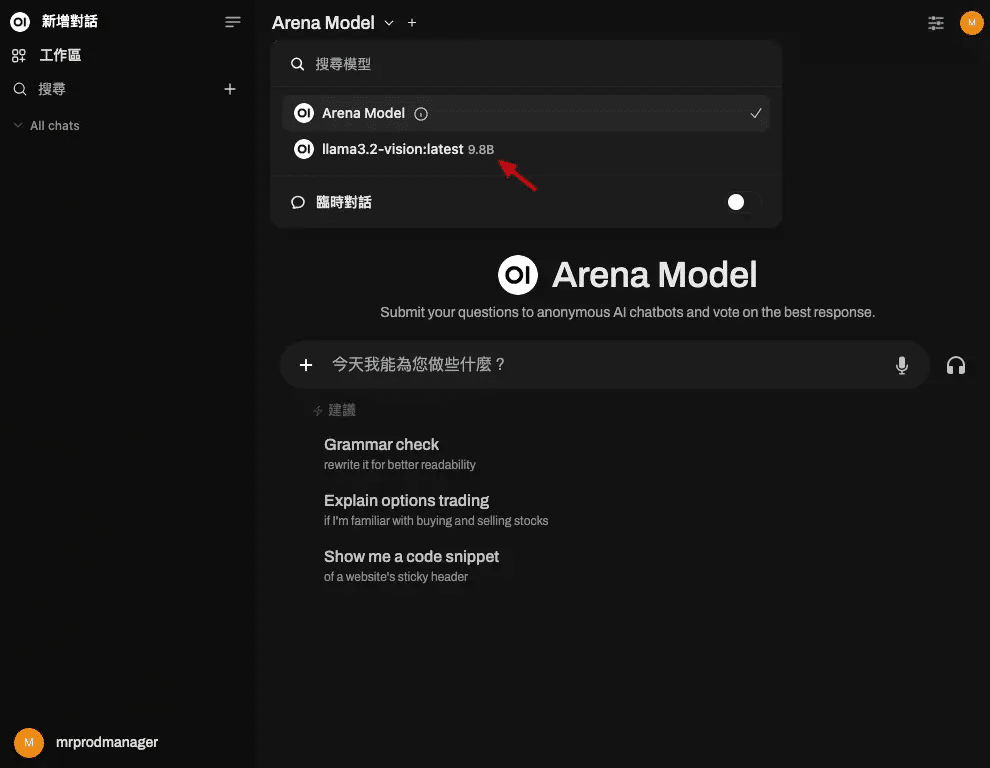Show Arena Model info icon
This screenshot has height=768, width=990.
(420, 114)
